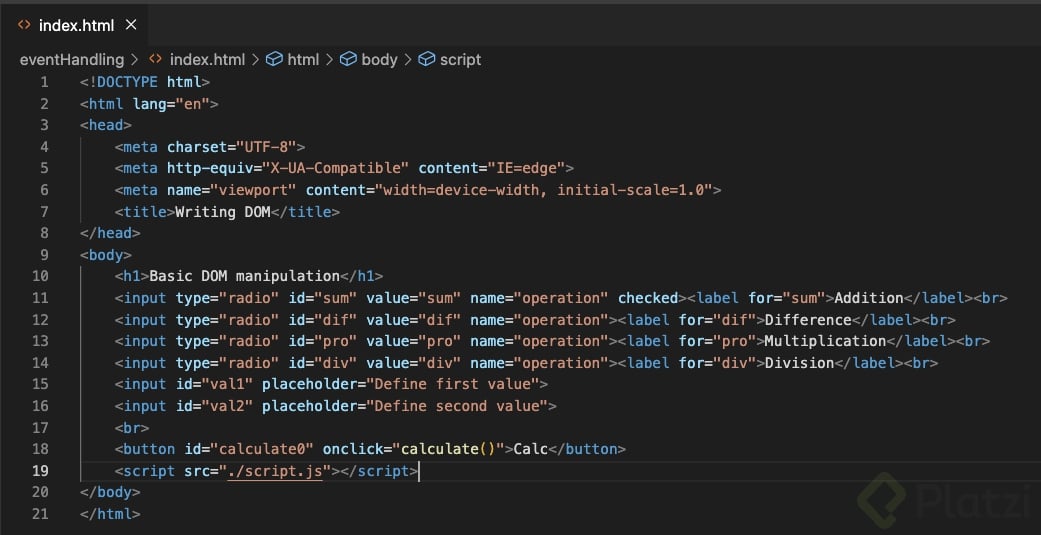The width and height of the screenshot is (1041, 535).
Task: Click the closing html tag
Action: (110, 514)
